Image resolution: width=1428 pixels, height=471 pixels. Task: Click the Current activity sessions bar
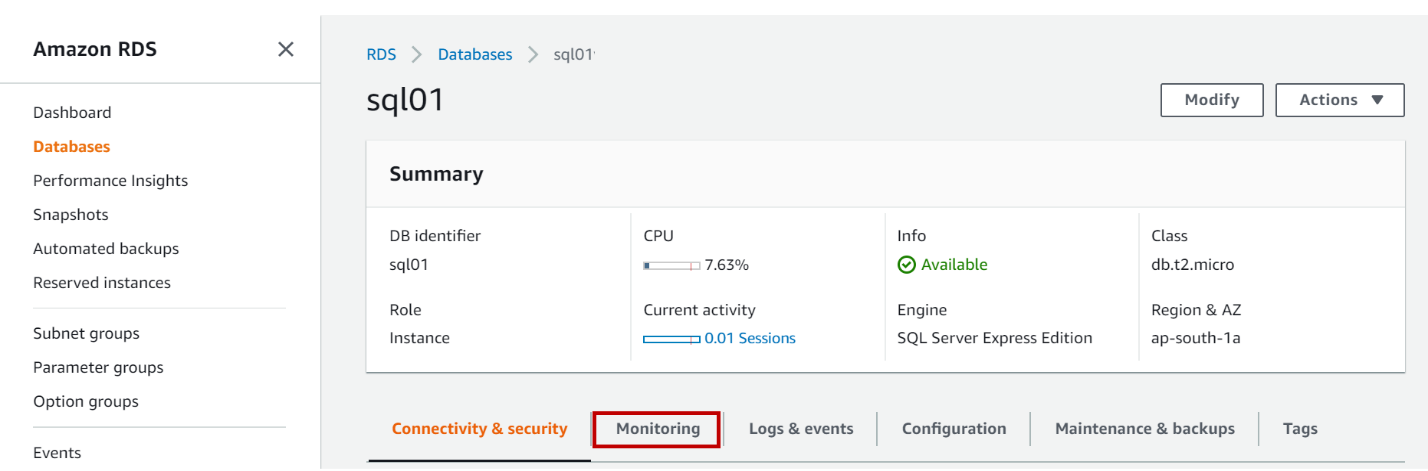(671, 339)
